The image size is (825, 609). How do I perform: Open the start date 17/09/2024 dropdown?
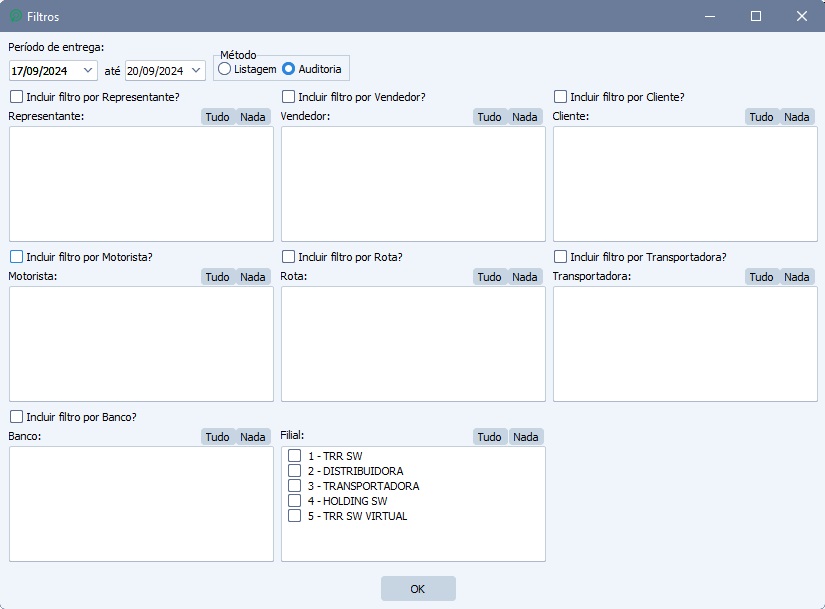[88, 70]
